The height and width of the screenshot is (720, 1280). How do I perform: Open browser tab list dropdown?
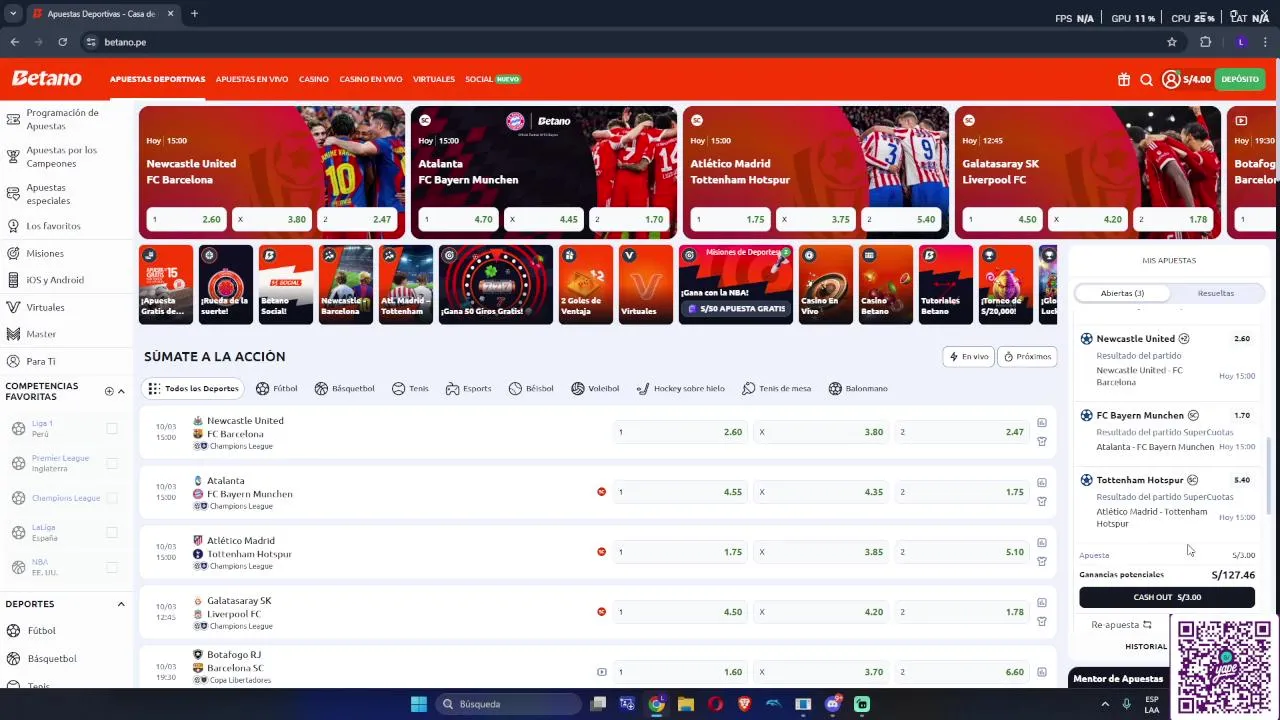point(13,14)
